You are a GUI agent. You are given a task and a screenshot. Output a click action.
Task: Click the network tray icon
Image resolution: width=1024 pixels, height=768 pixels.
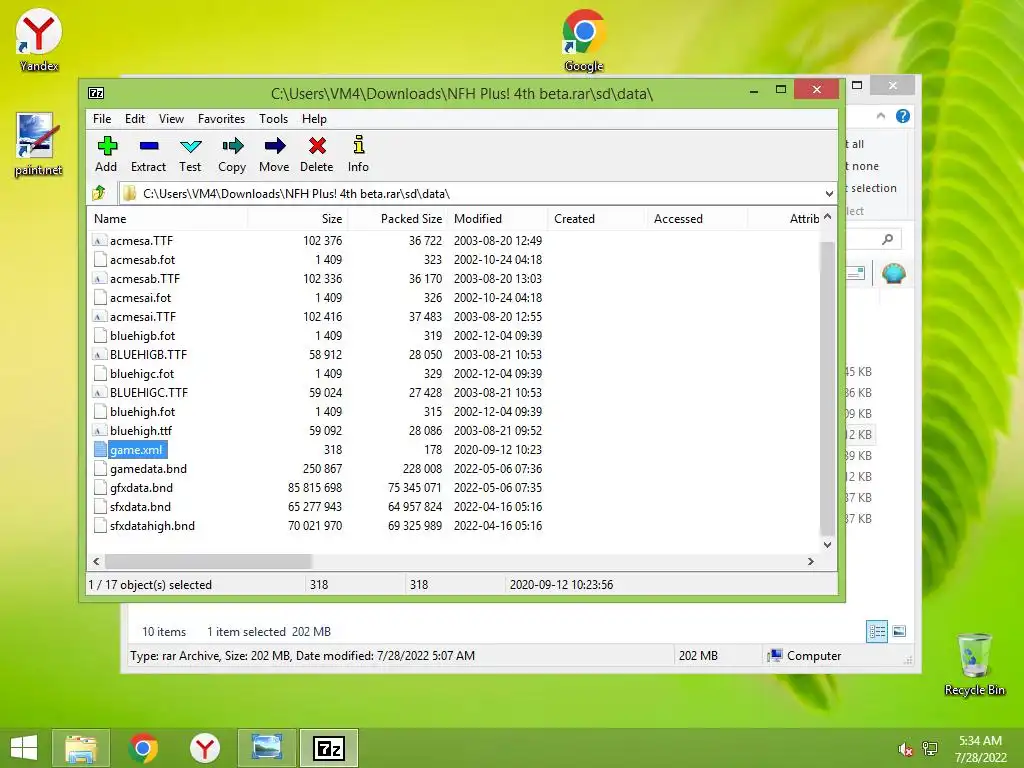[x=930, y=749]
